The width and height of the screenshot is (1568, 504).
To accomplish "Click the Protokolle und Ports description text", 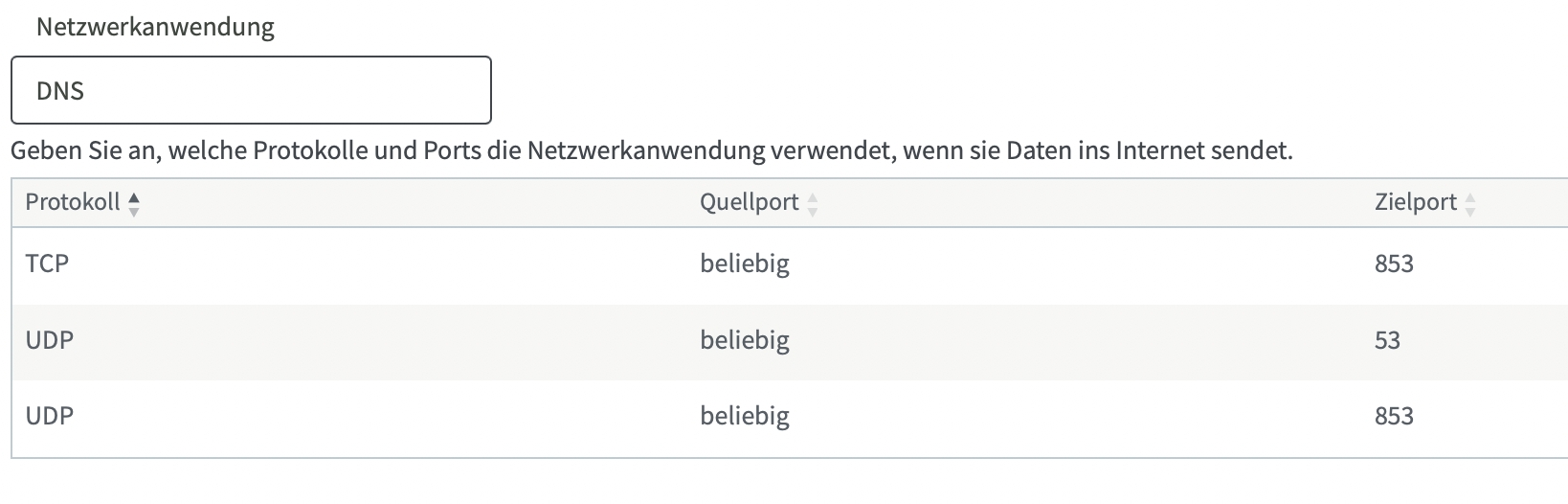I will [652, 150].
